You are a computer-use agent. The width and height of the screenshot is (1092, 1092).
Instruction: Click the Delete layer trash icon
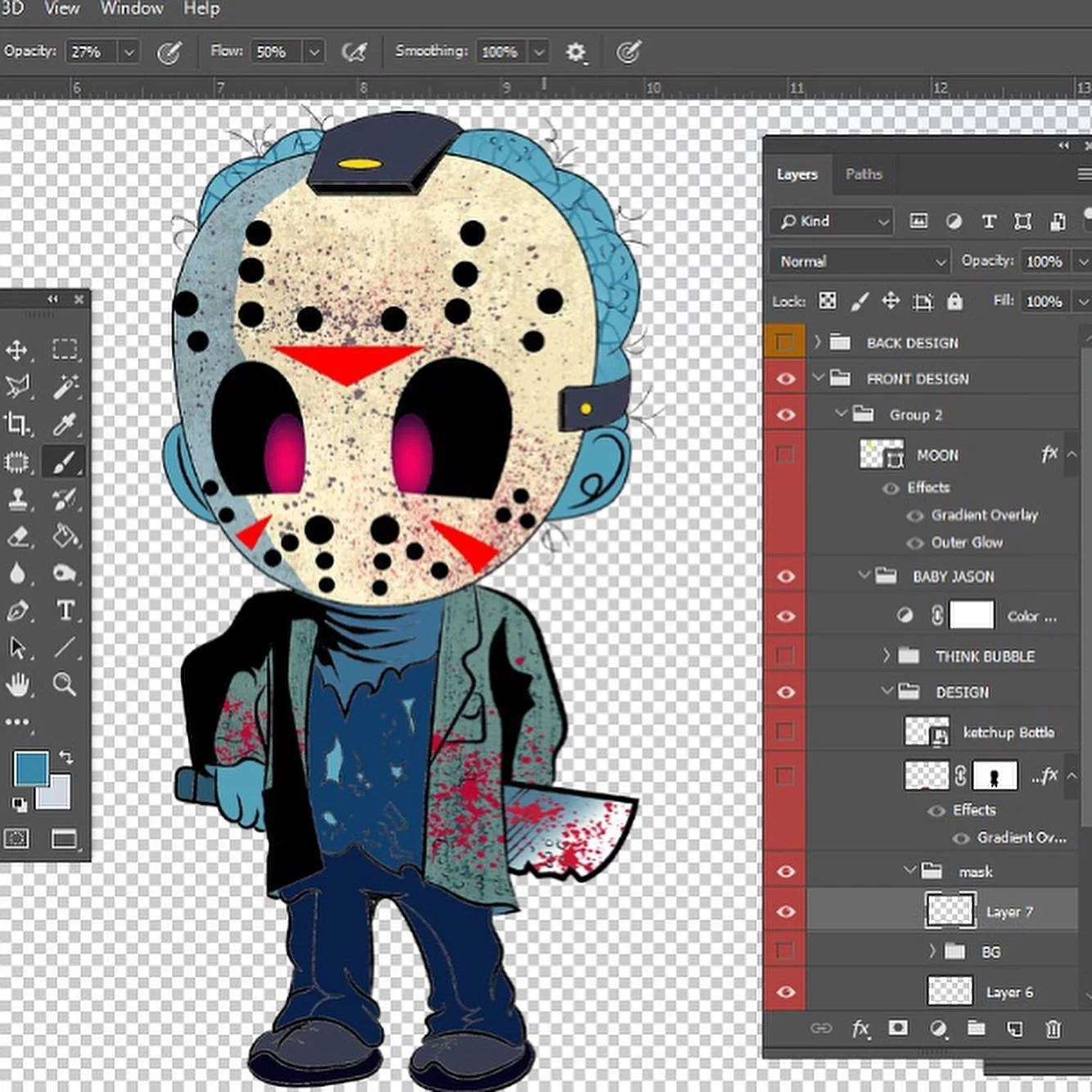[x=1054, y=1029]
